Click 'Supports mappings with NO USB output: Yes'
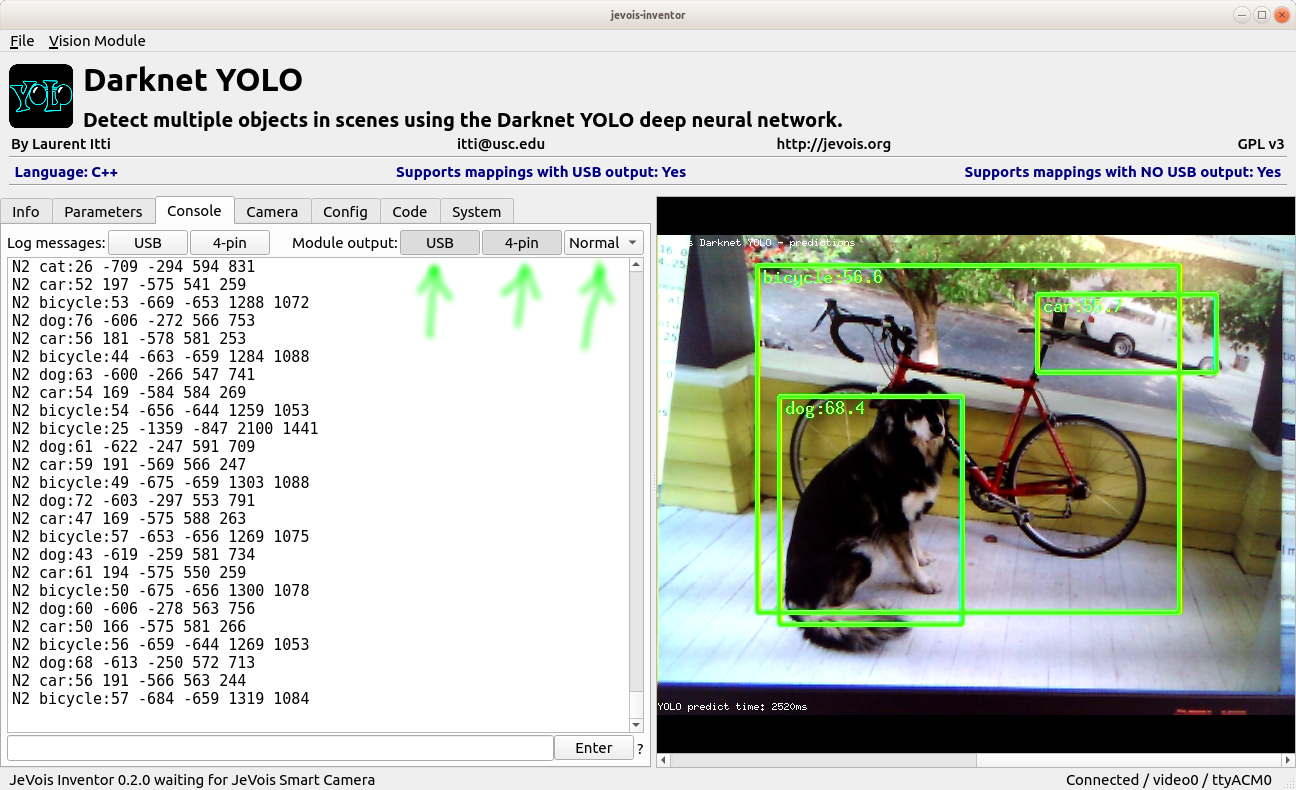This screenshot has height=790, width=1296. pos(1122,172)
